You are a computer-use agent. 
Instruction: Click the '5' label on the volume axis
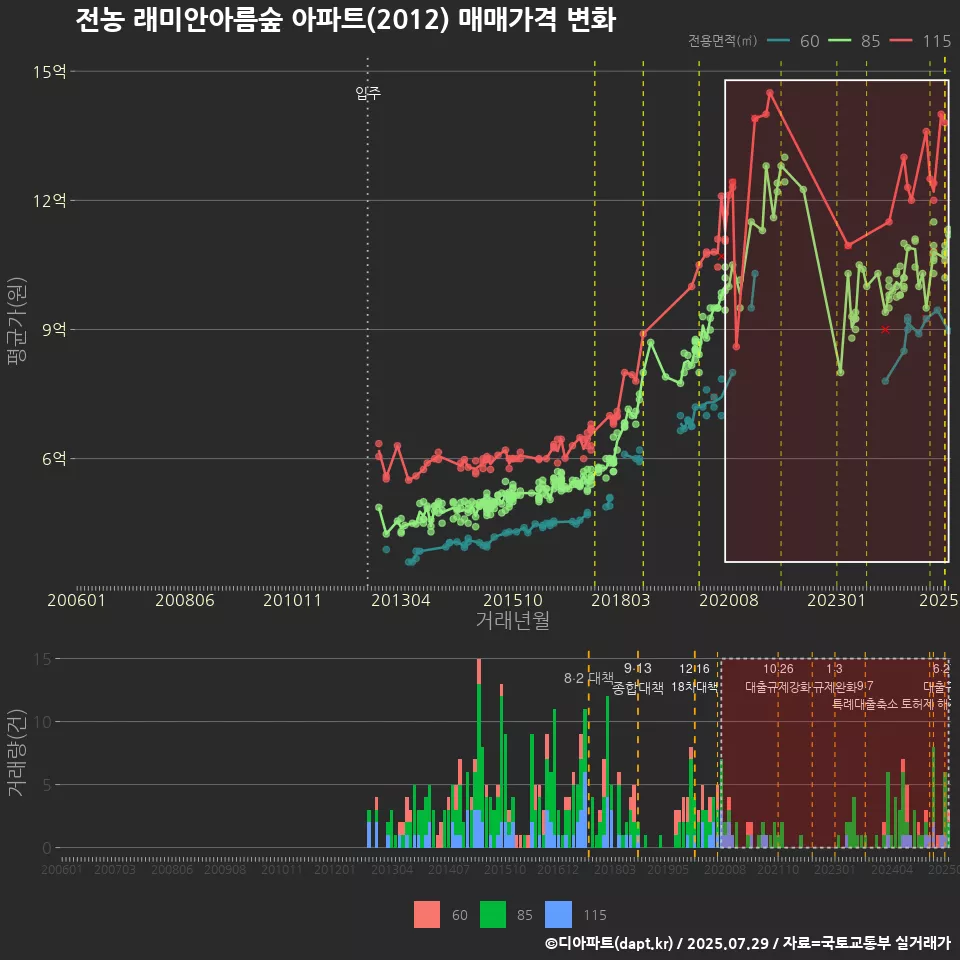(47, 785)
